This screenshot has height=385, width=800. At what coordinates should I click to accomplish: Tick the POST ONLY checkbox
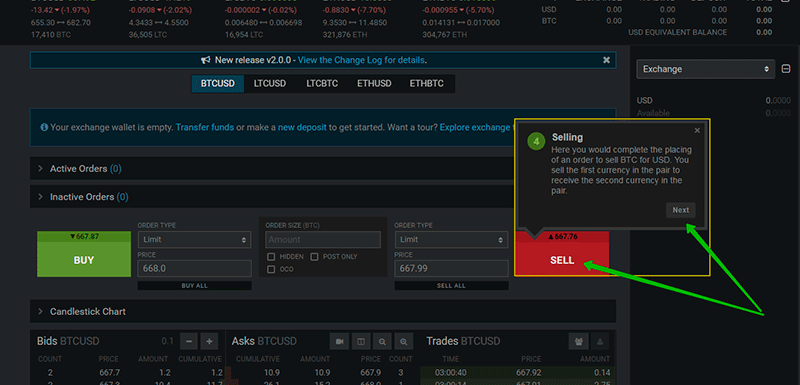pos(314,256)
